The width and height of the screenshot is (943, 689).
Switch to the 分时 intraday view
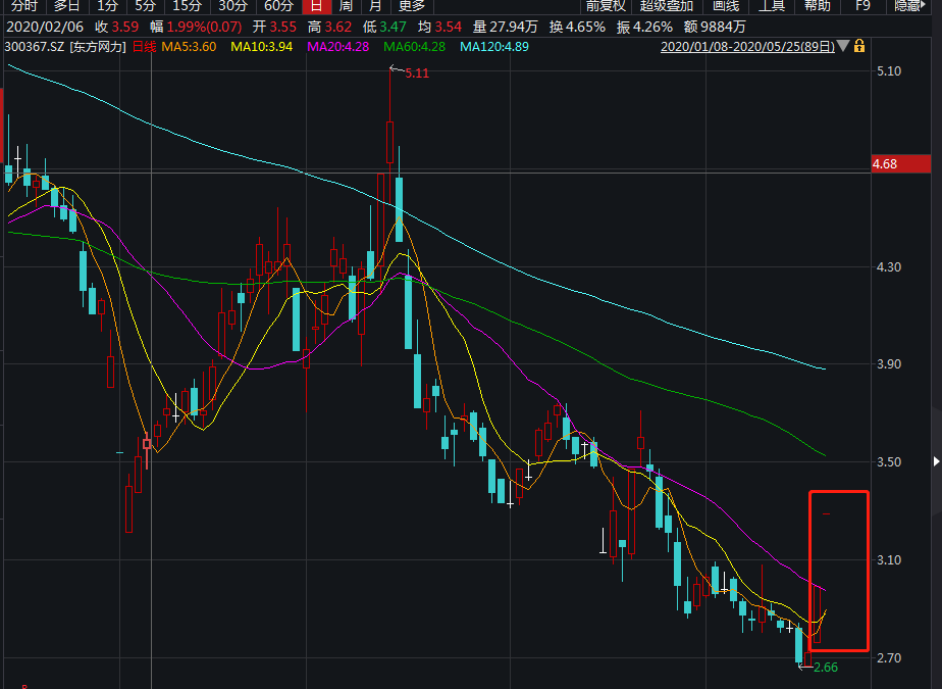tap(23, 5)
